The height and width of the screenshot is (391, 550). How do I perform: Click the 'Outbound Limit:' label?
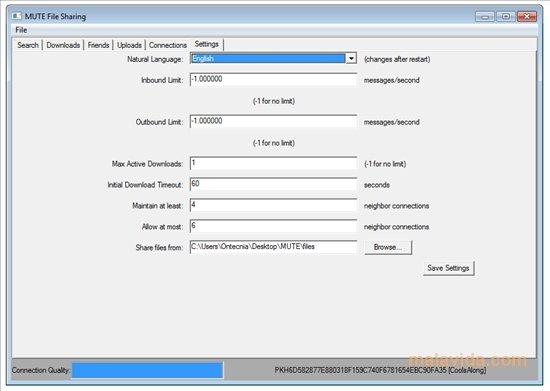[x=159, y=122]
